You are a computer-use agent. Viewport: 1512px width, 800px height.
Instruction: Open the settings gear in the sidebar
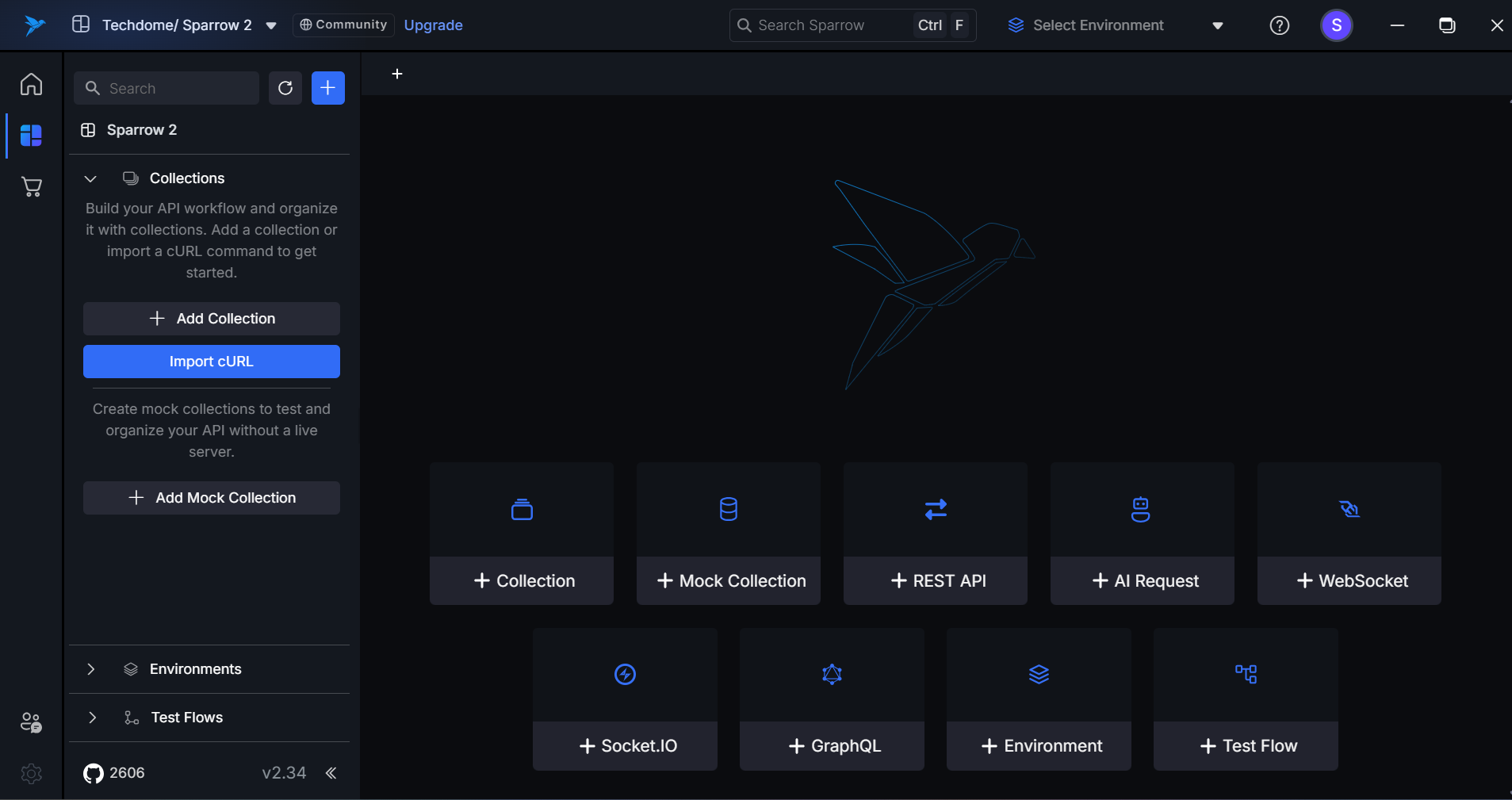tap(31, 773)
